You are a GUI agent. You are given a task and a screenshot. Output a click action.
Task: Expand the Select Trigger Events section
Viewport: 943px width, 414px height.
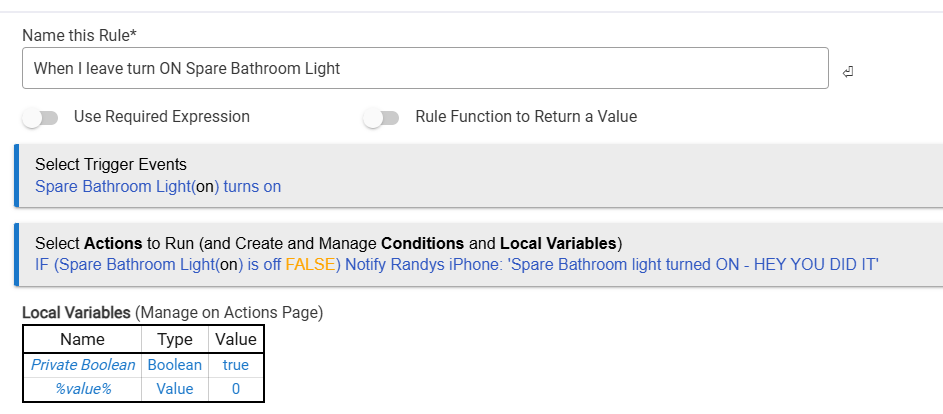(x=111, y=165)
